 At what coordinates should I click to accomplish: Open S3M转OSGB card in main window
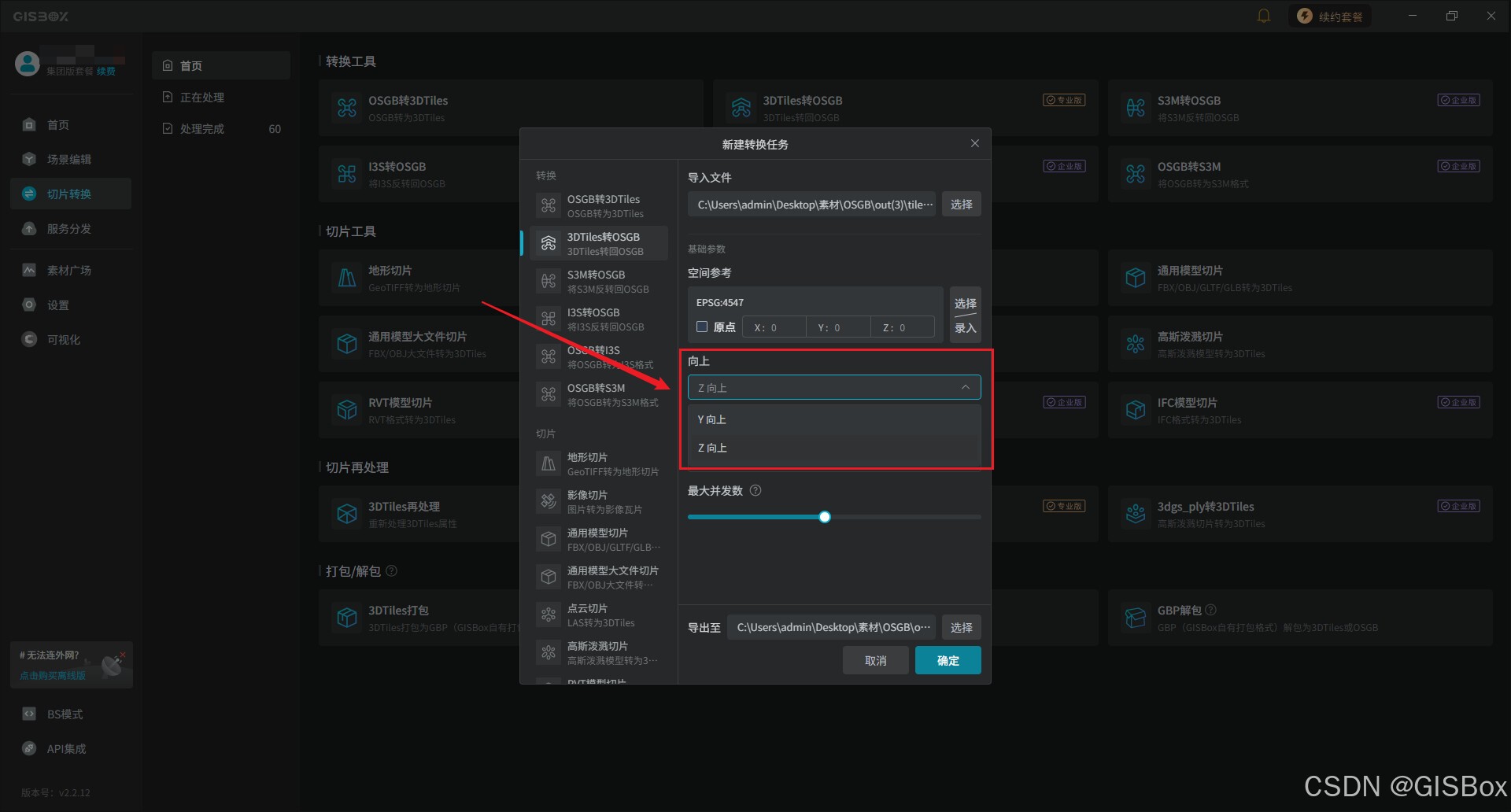(x=1300, y=108)
